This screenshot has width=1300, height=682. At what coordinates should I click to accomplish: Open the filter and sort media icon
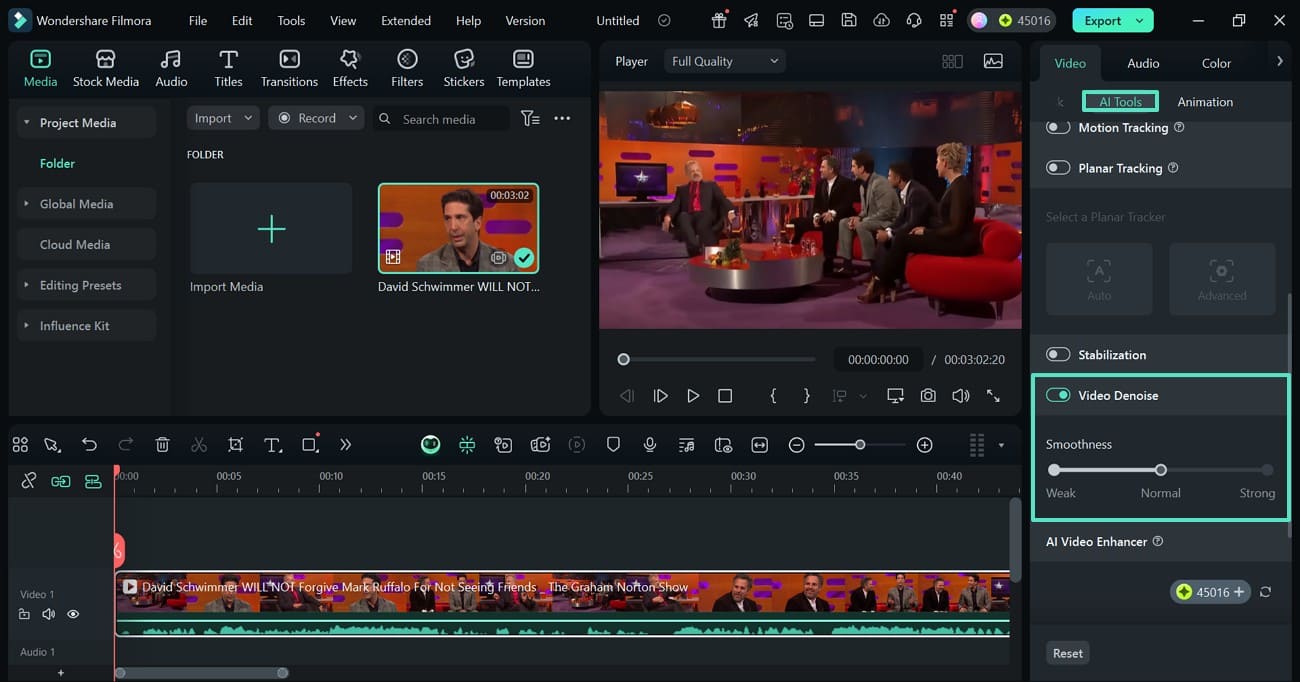pyautogui.click(x=530, y=118)
